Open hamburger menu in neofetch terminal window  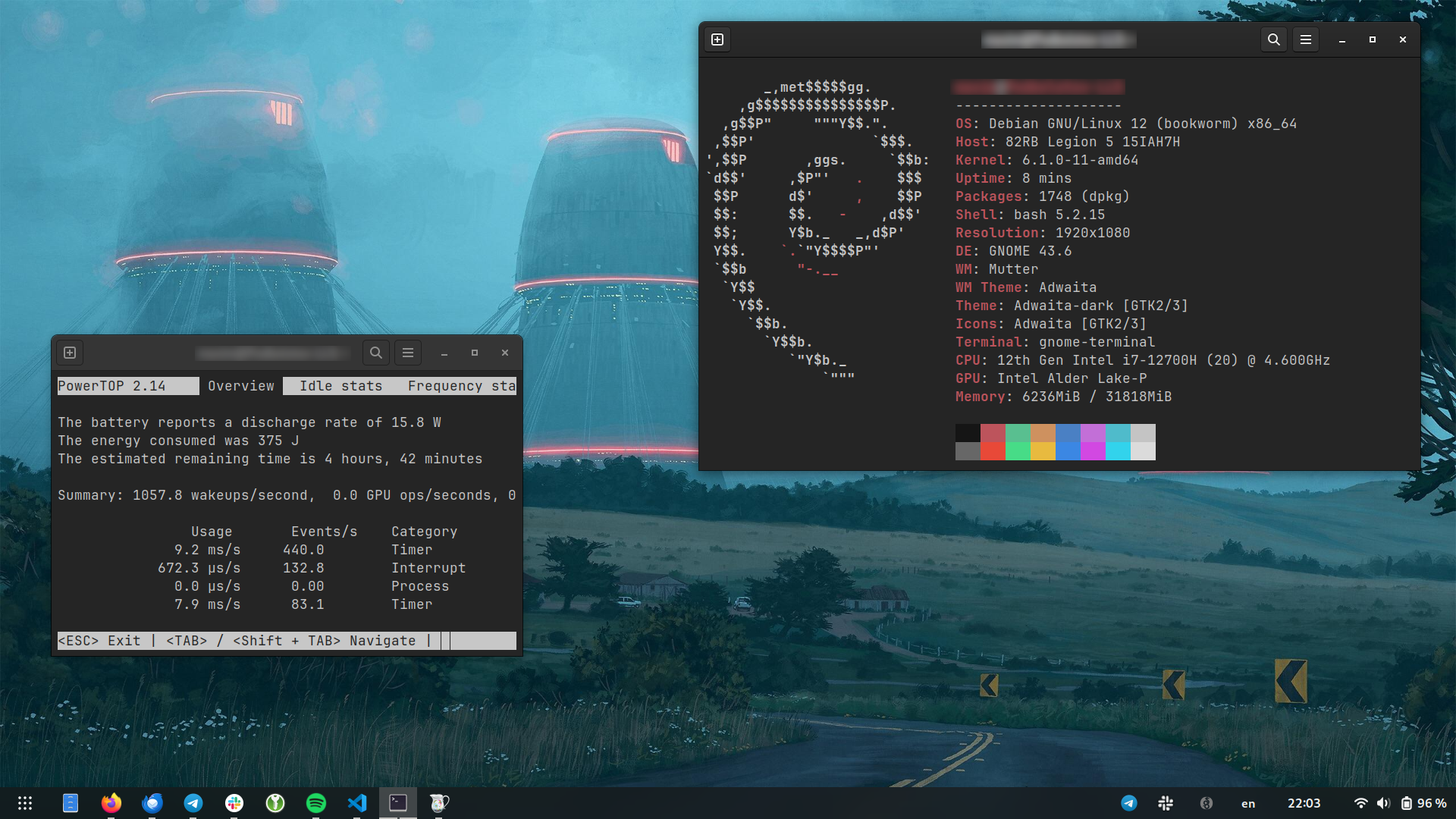point(1306,39)
